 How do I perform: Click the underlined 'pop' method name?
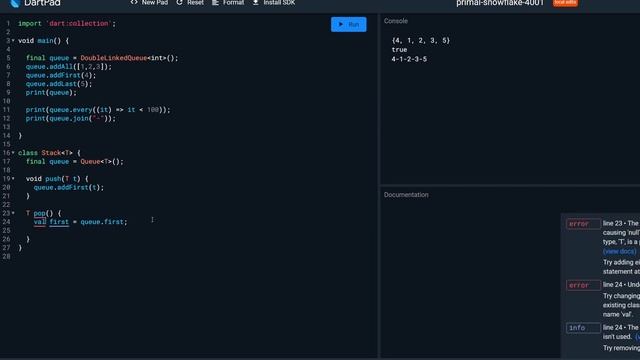click(x=39, y=213)
